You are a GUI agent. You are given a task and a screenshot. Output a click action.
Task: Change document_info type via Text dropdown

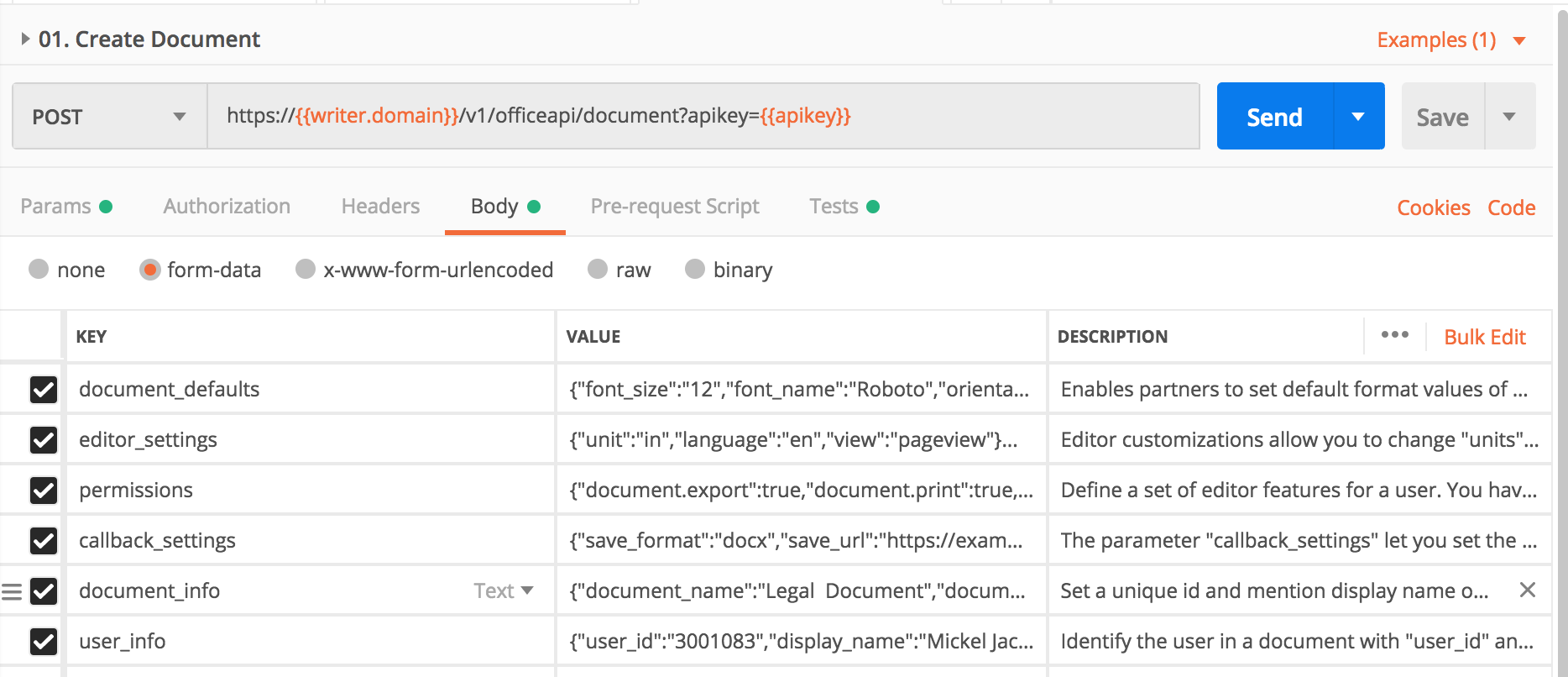tap(504, 591)
